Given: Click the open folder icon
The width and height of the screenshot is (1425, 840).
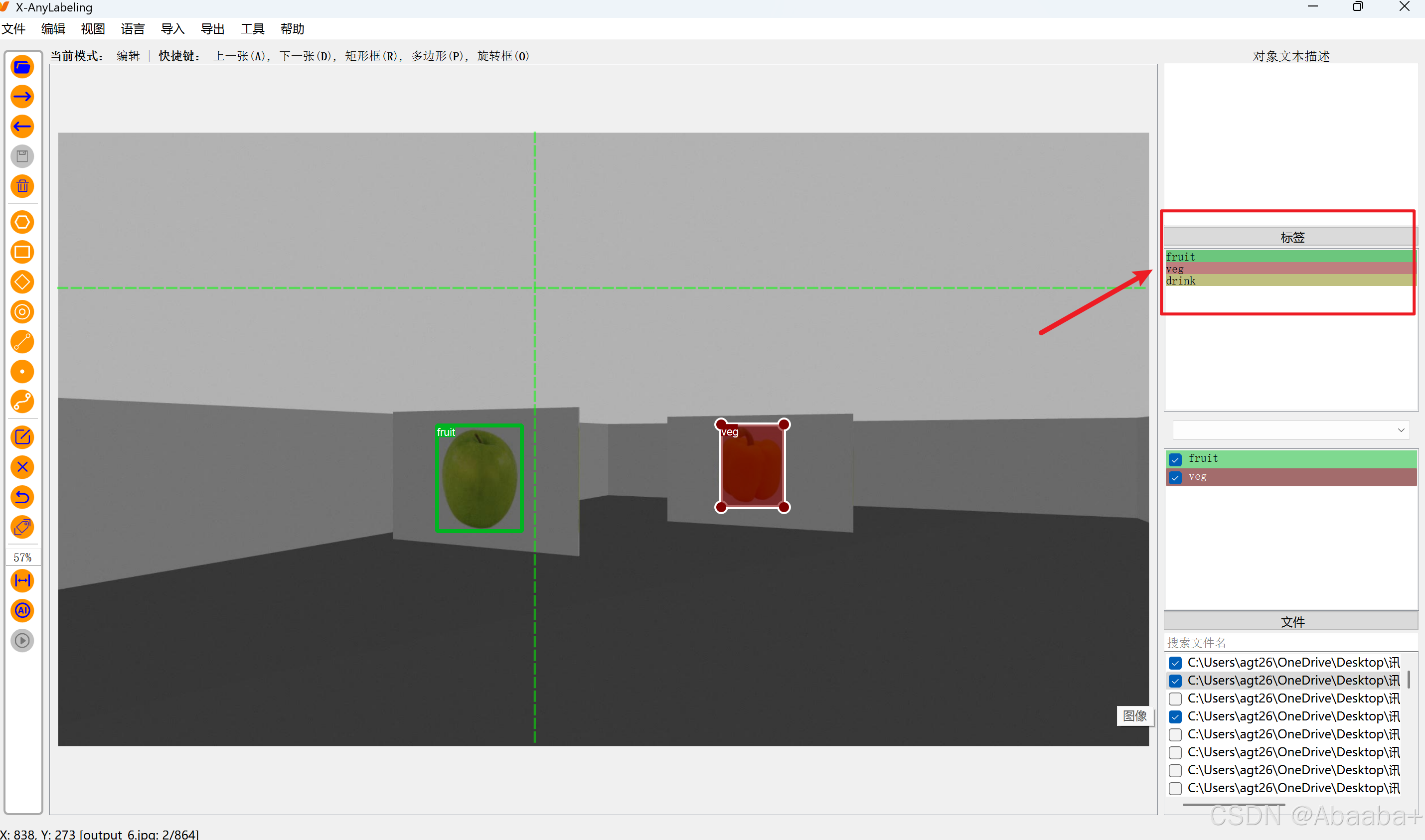Looking at the screenshot, I should click(x=22, y=67).
